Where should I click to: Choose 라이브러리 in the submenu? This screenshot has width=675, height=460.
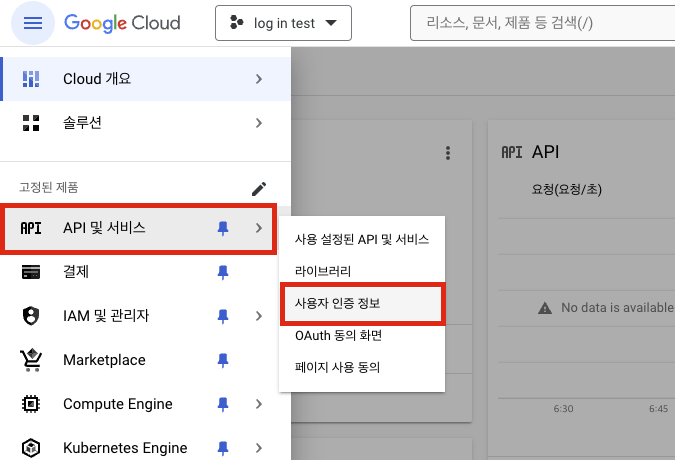coord(362,271)
